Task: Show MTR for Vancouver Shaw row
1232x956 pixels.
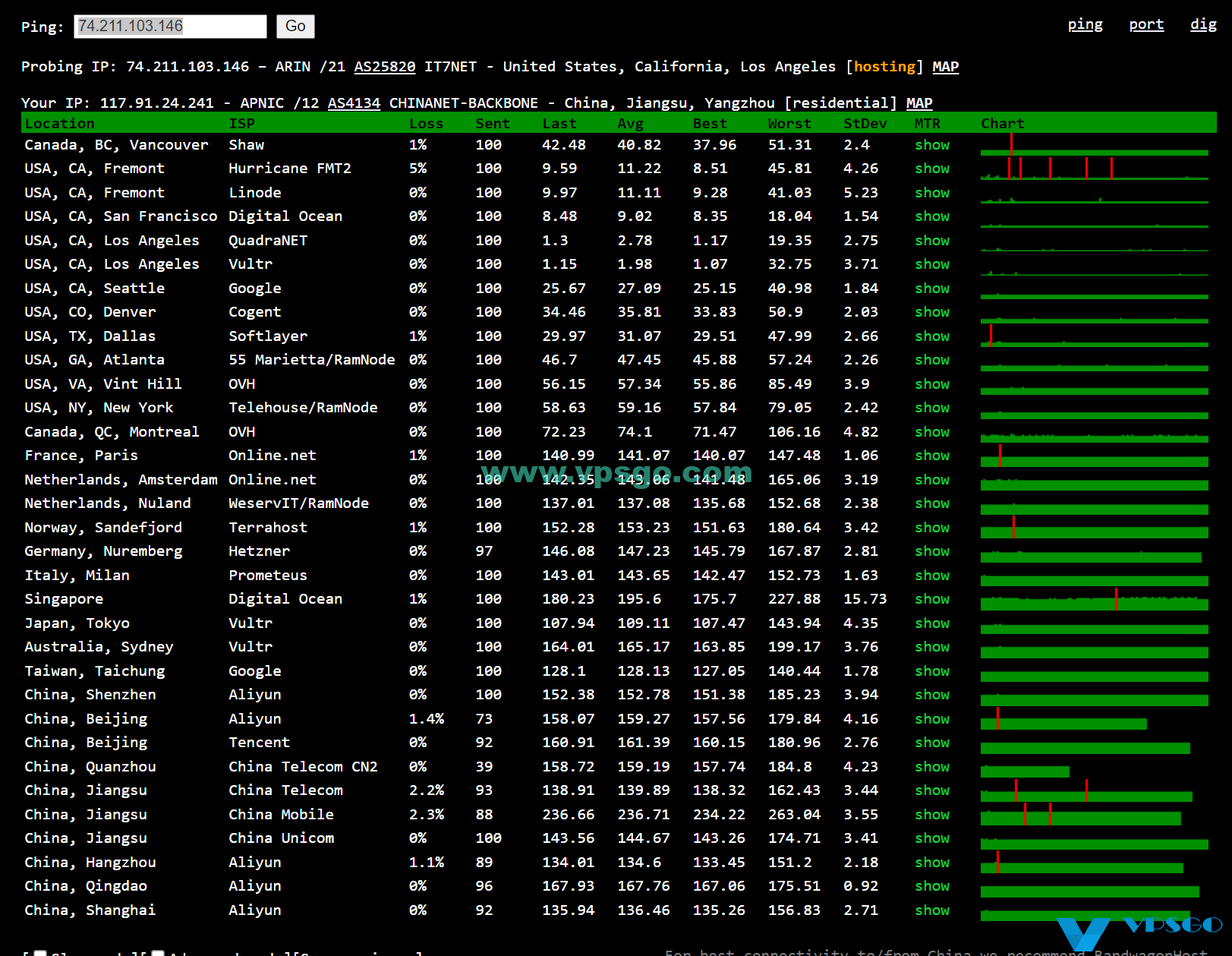Action: pyautogui.click(x=932, y=145)
